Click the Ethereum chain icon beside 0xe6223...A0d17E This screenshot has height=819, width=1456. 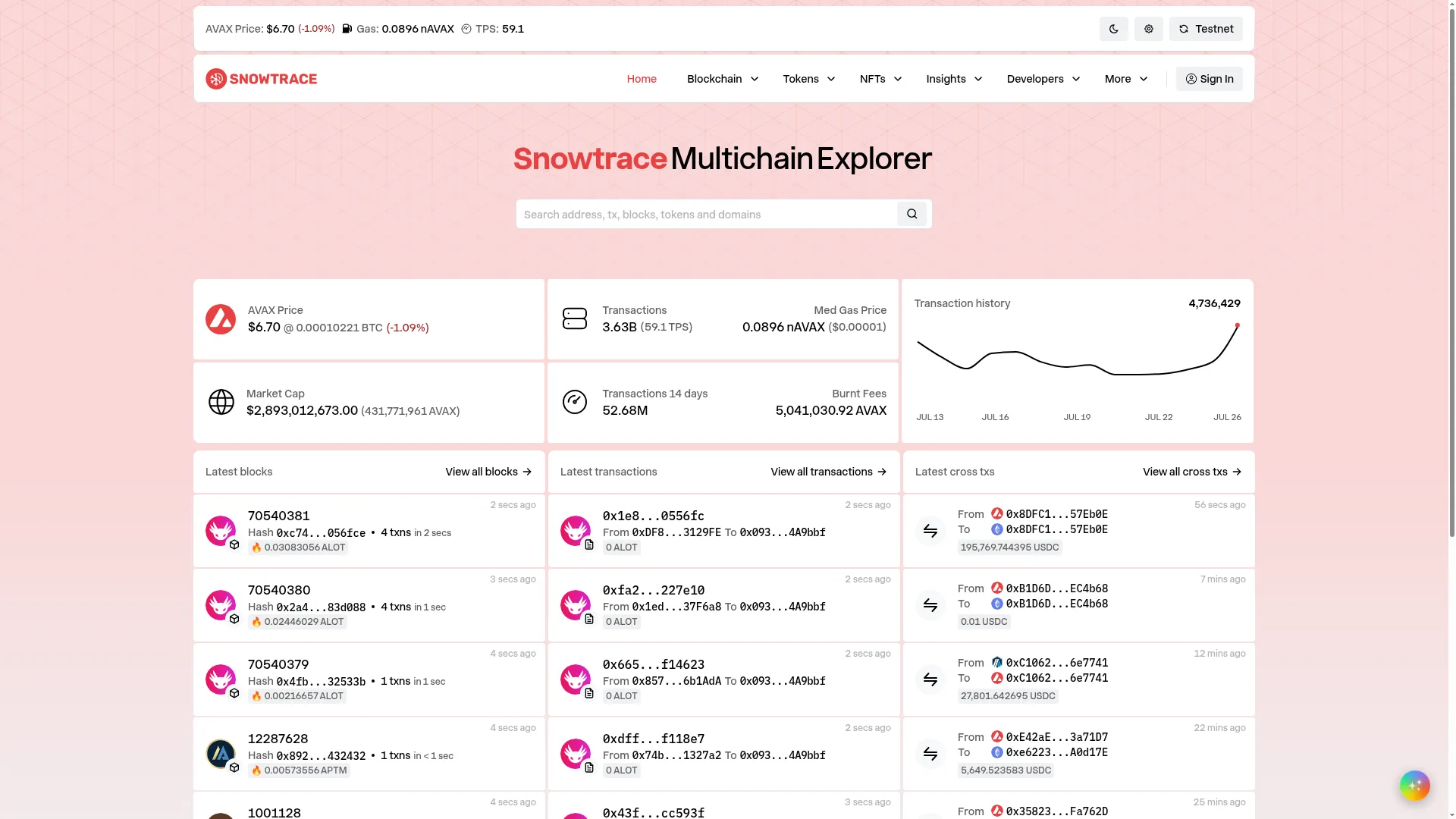[x=997, y=752]
